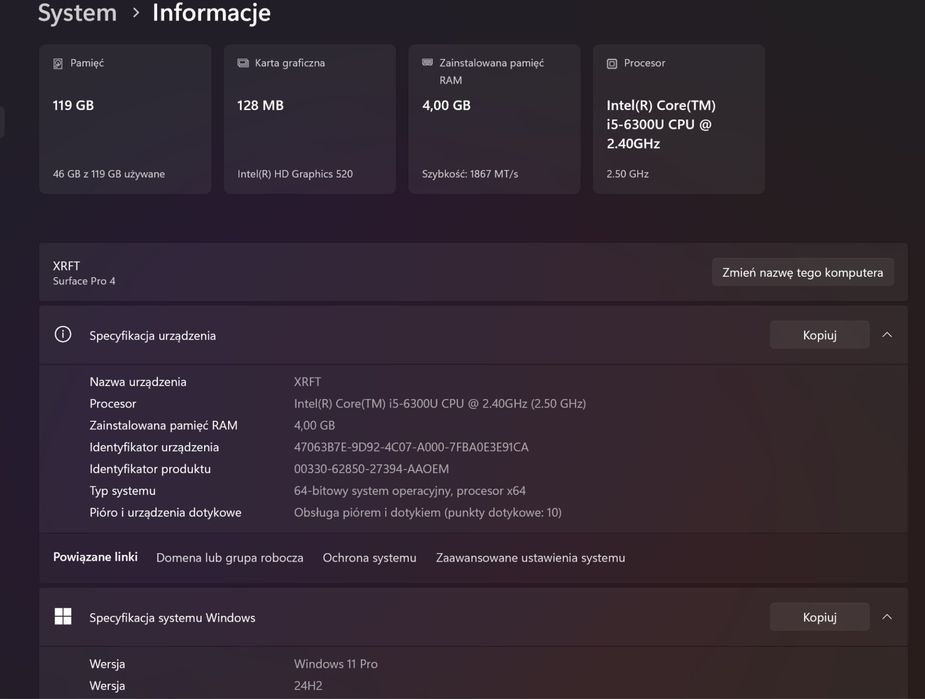The image size is (925, 699).
Task: Click the Zainstalowana pamięć RAM icon
Action: click(427, 63)
